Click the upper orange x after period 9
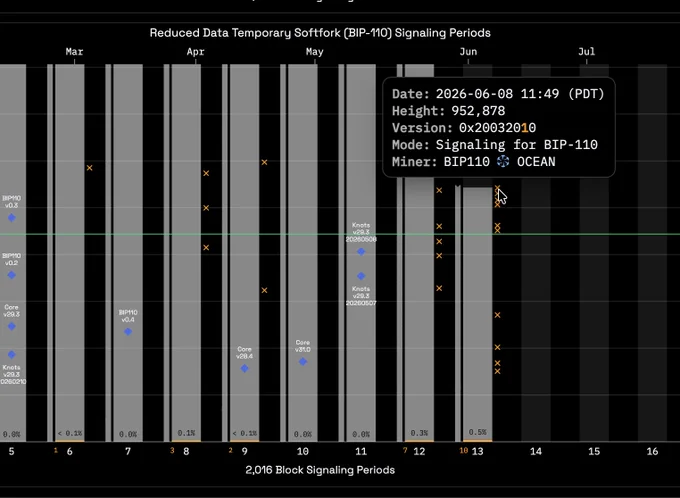 (264, 162)
